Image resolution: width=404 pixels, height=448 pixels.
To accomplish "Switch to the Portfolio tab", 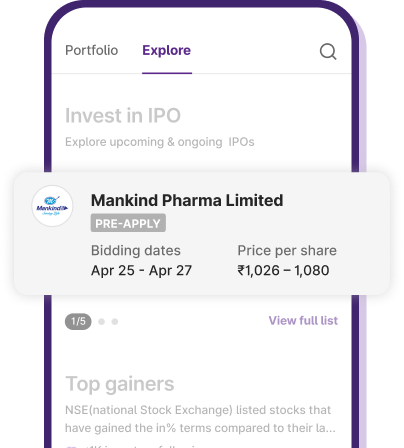I will [92, 50].
